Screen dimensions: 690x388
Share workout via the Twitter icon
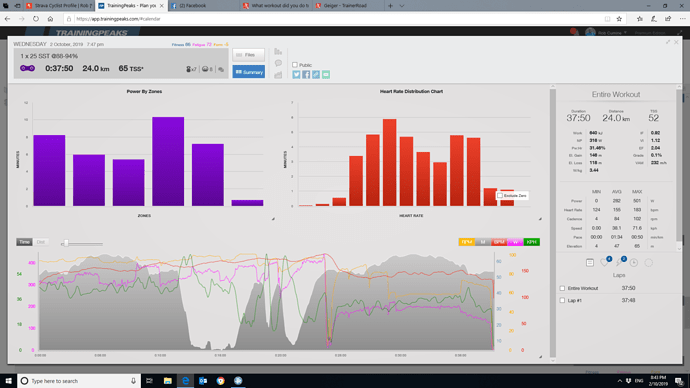(296, 74)
